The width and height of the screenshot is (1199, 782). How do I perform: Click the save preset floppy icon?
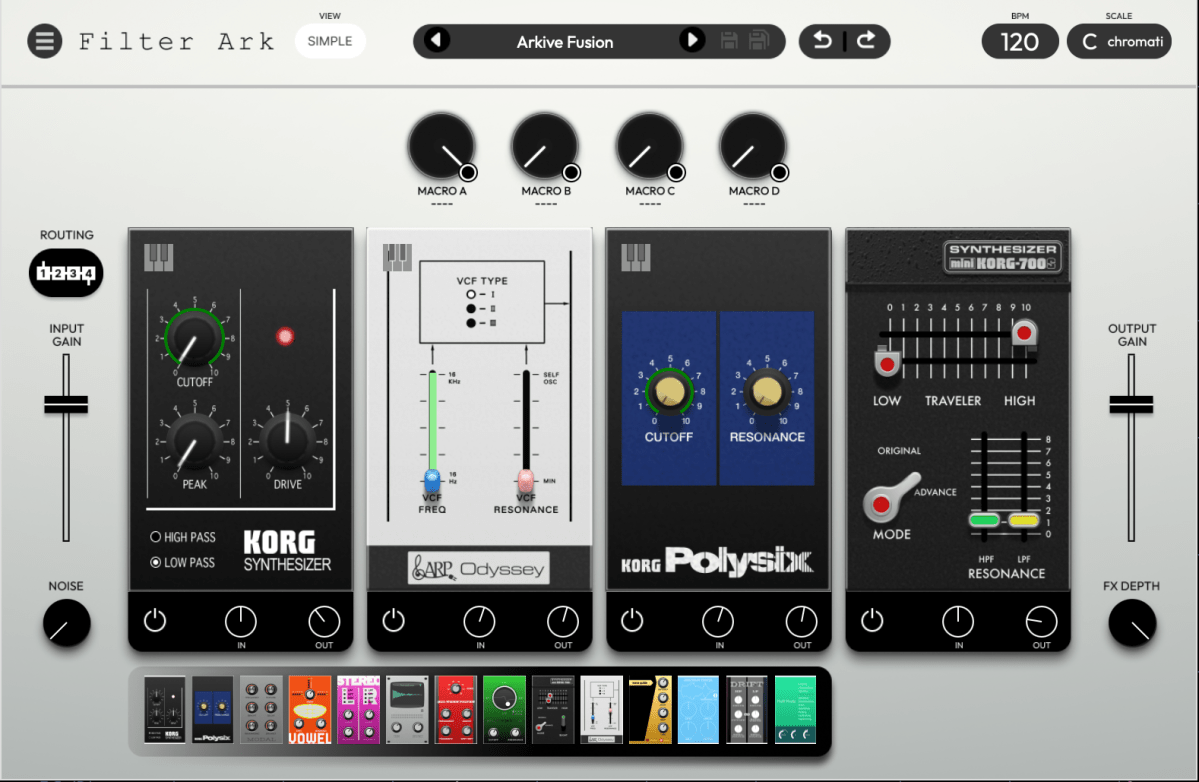pyautogui.click(x=729, y=41)
